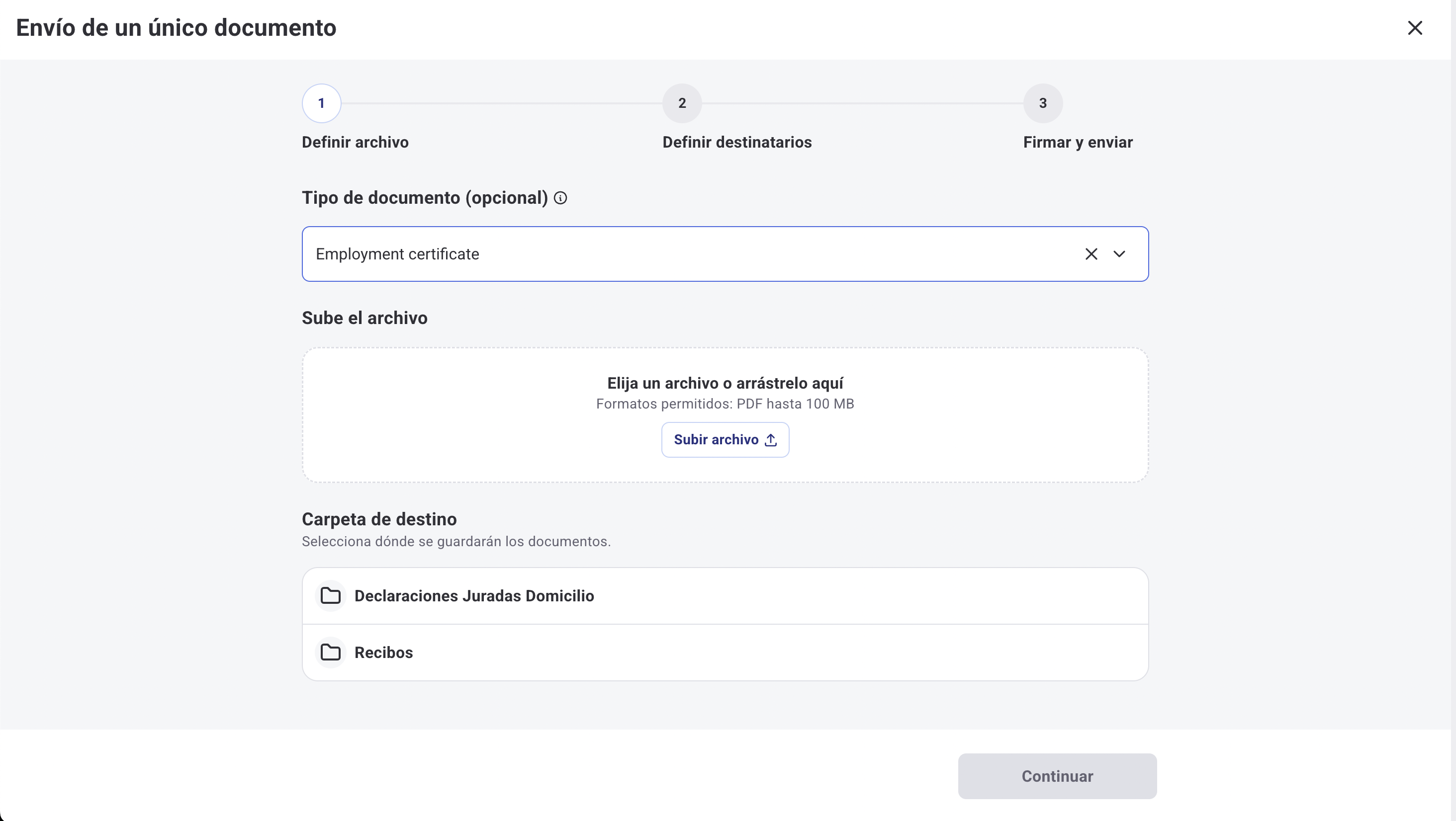Expand the document type dropdown chevron
This screenshot has height=821, width=1456.
pos(1119,254)
